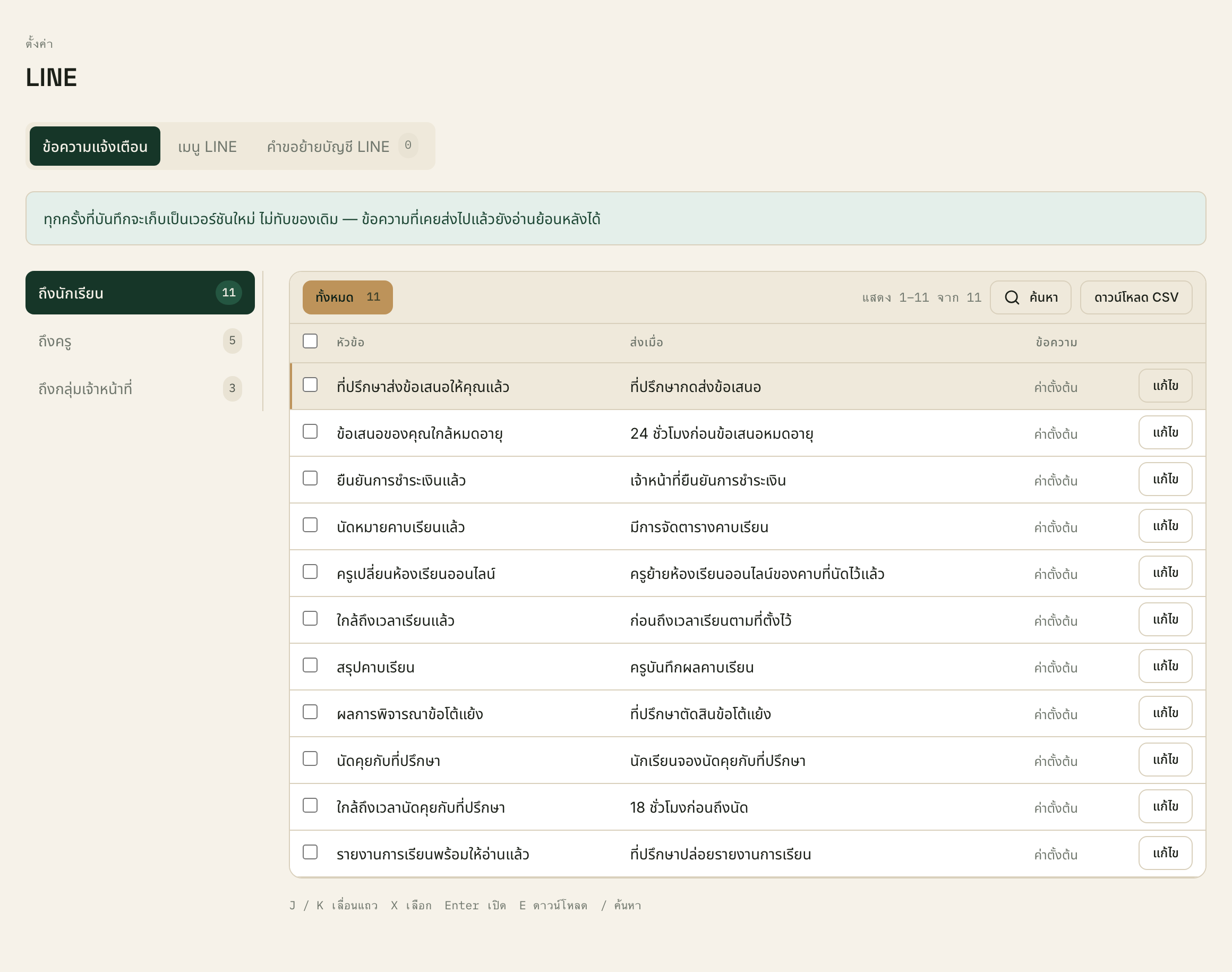The height and width of the screenshot is (972, 1232).
Task: Click the trigger text นักเรียนจองนัดคุยกับที่ปรึกษา
Action: click(718, 761)
